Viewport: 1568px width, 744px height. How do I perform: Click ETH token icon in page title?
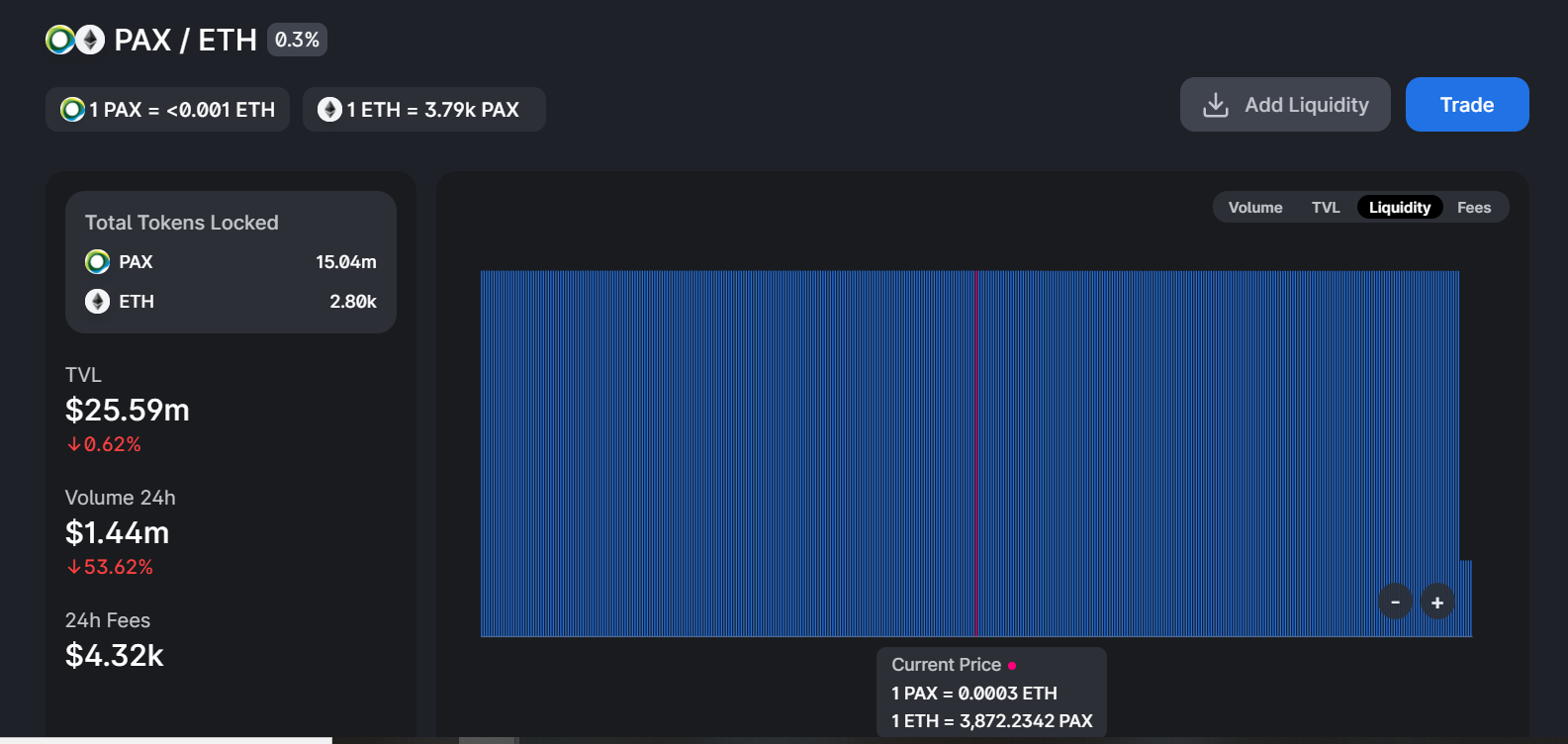pyautogui.click(x=90, y=40)
